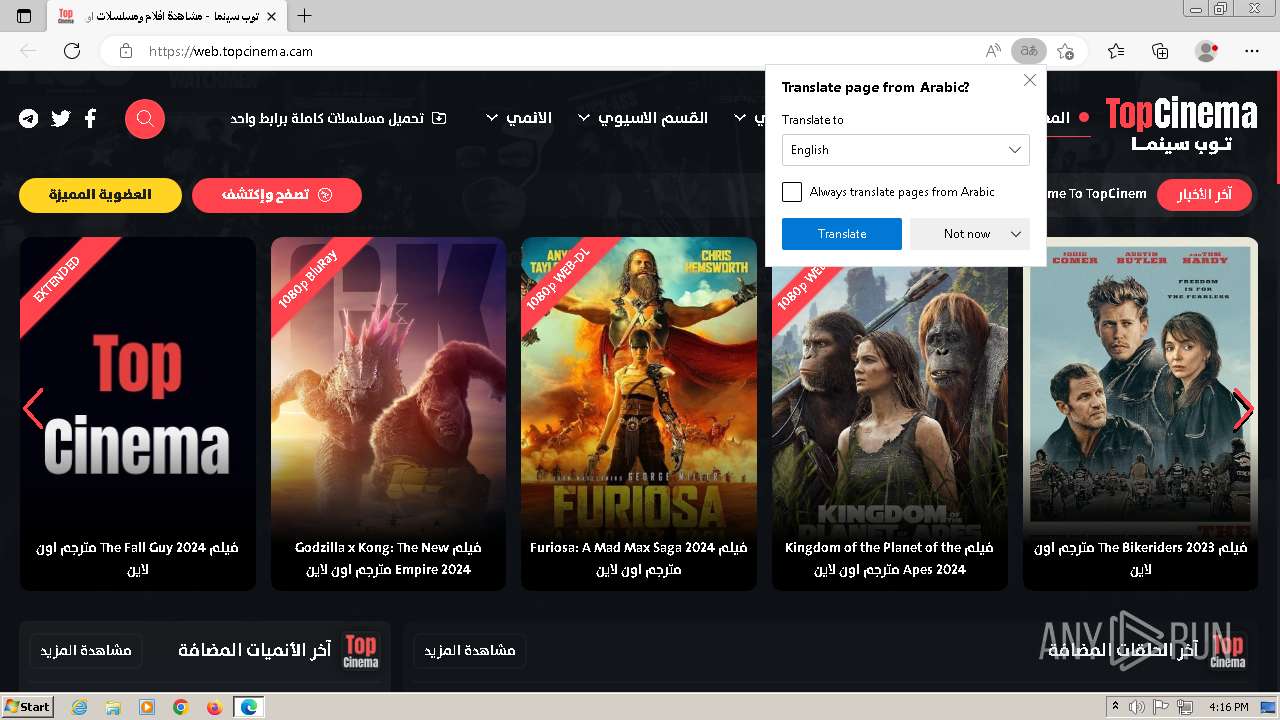Open the Twitter social icon
1280x720 pixels.
[x=61, y=119]
